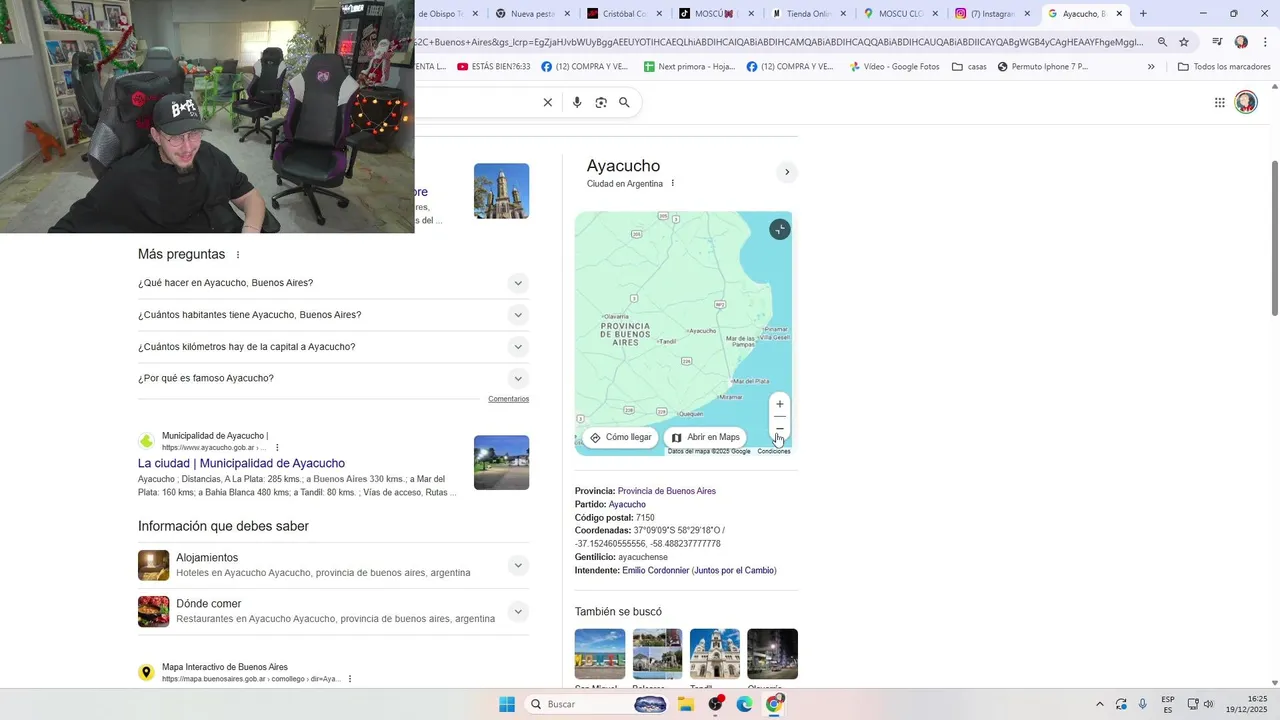Open the Juntos por el Cambio link
The image size is (1280, 720).
[x=734, y=571]
